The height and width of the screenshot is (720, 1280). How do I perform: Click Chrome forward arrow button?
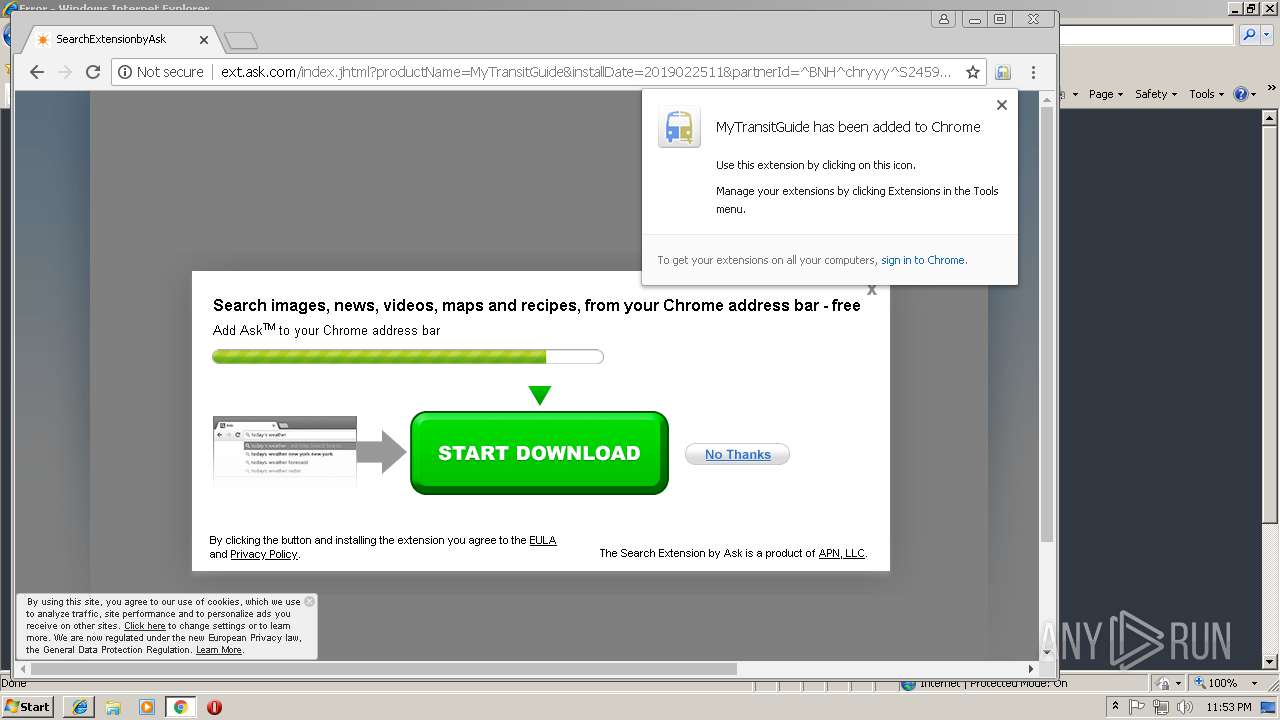pos(65,72)
